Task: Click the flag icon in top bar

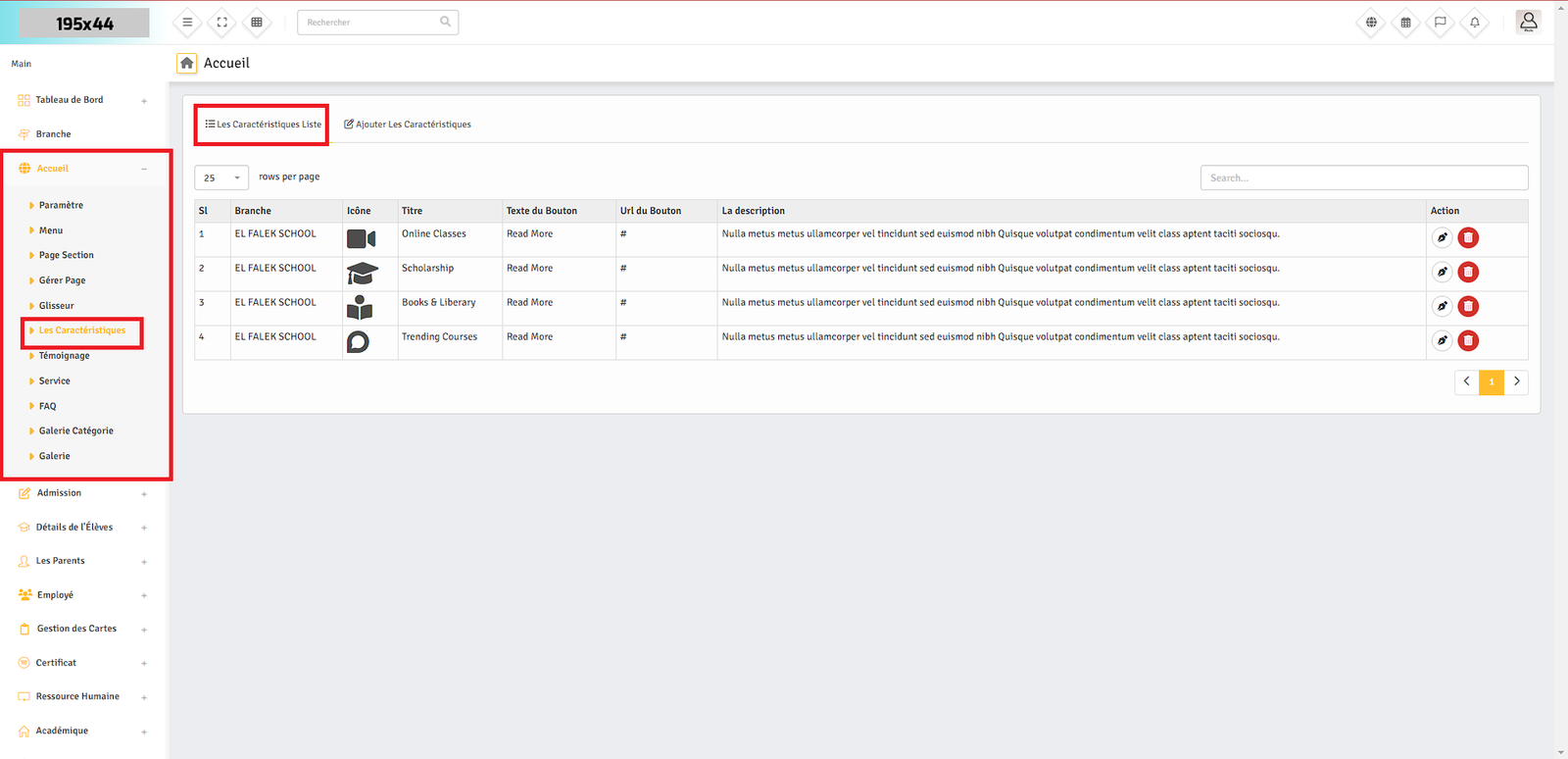Action: 1440,23
